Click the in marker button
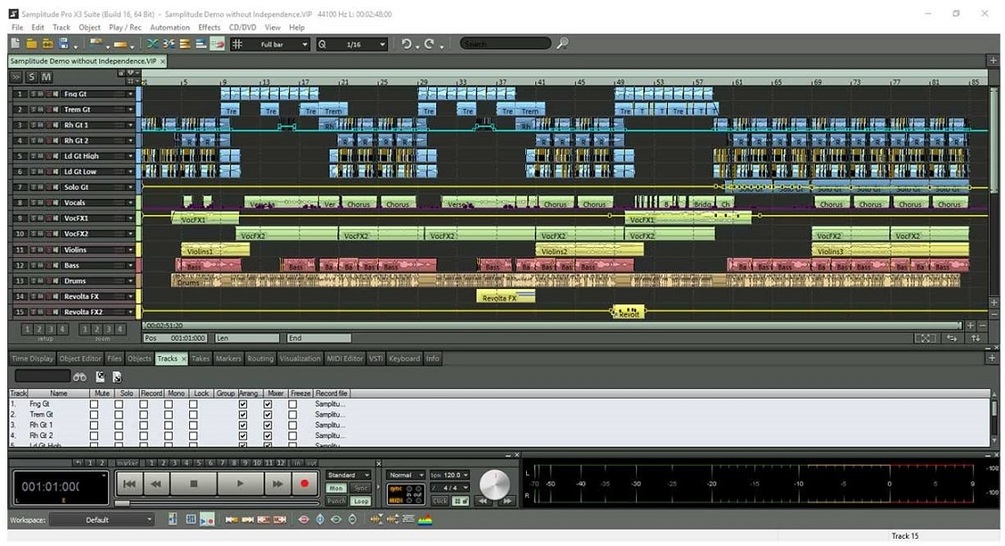Viewport: 1005px width, 546px height. [x=297, y=462]
